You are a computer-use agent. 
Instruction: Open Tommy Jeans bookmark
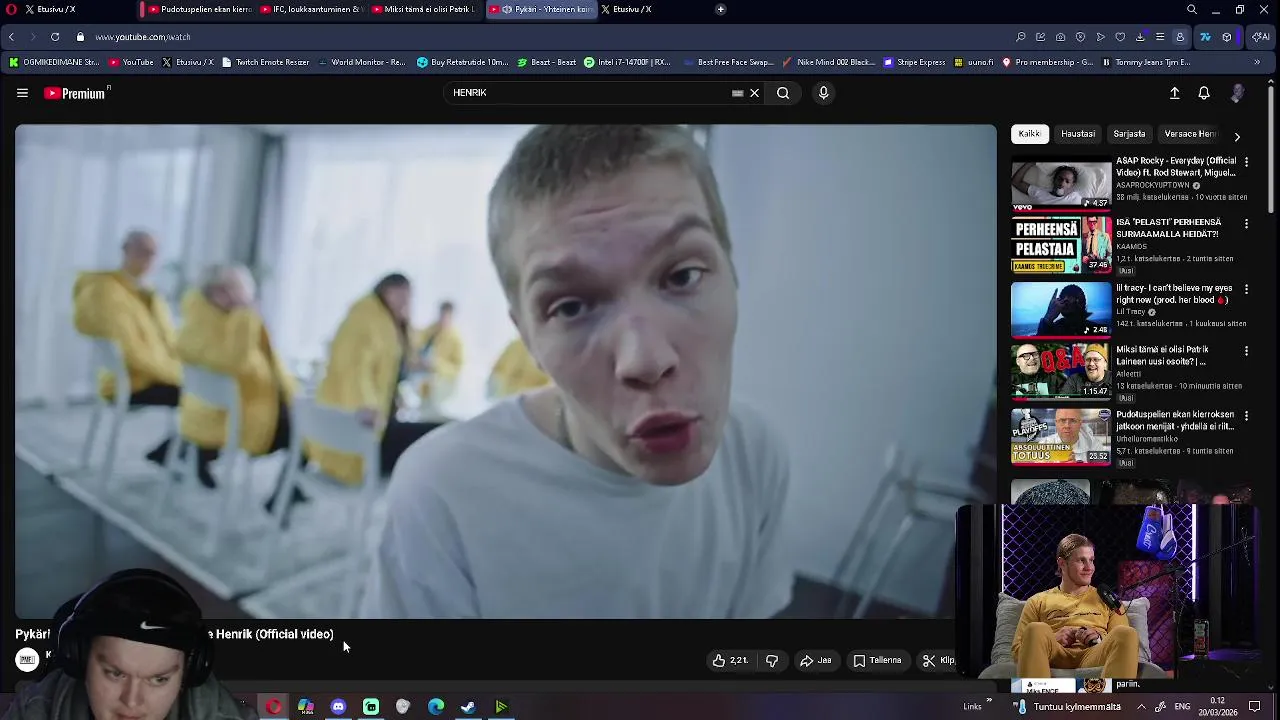point(1146,62)
